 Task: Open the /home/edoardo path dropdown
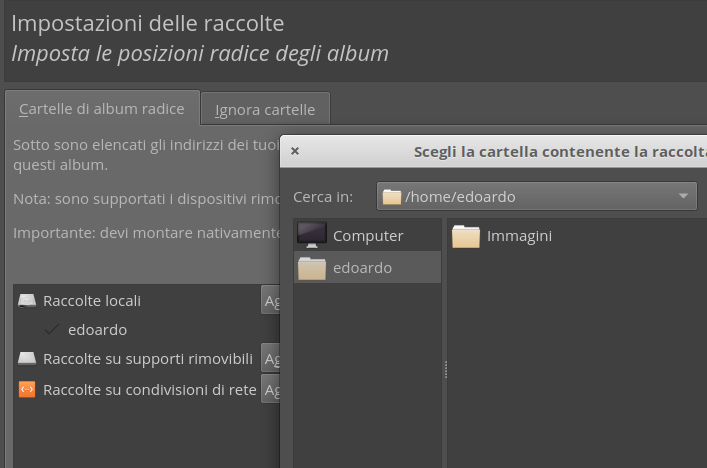[536, 197]
